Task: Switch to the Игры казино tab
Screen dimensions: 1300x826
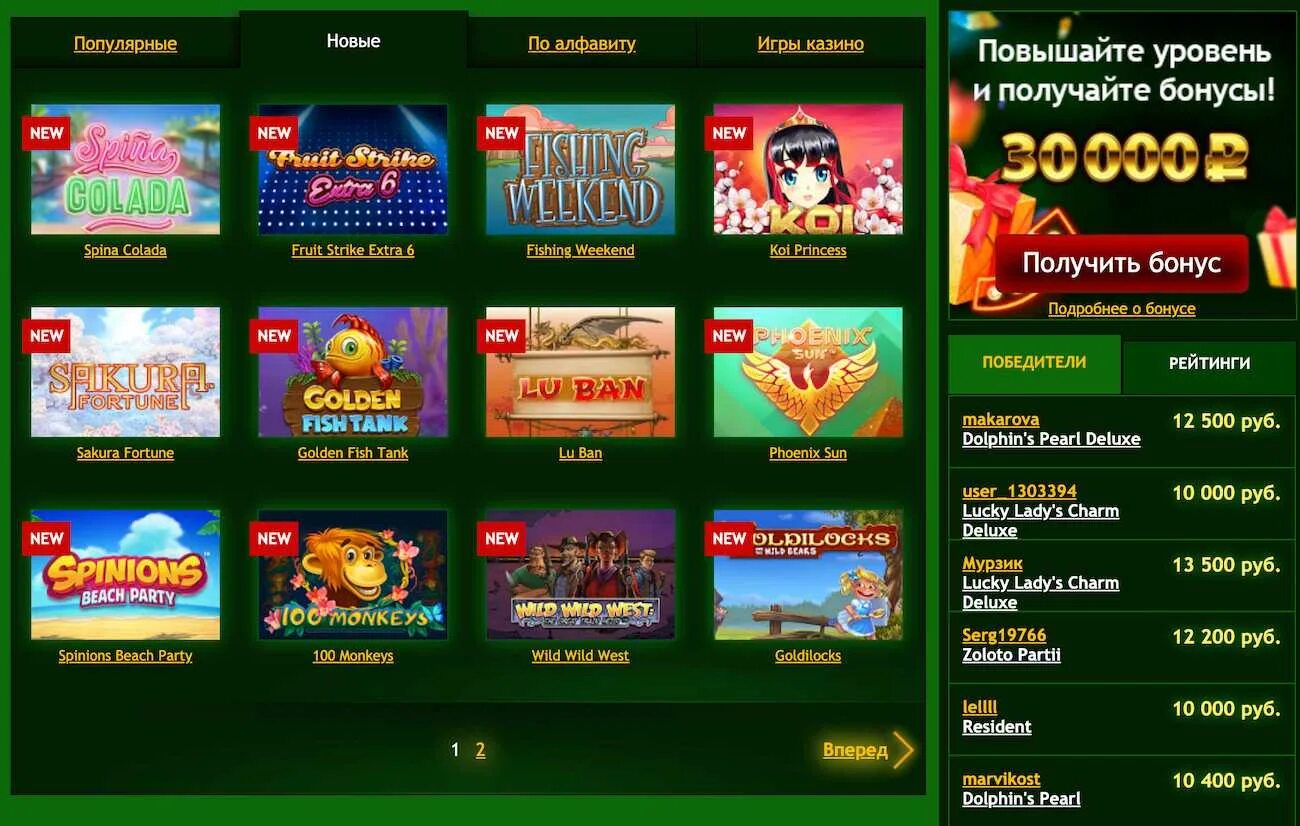Action: tap(811, 43)
